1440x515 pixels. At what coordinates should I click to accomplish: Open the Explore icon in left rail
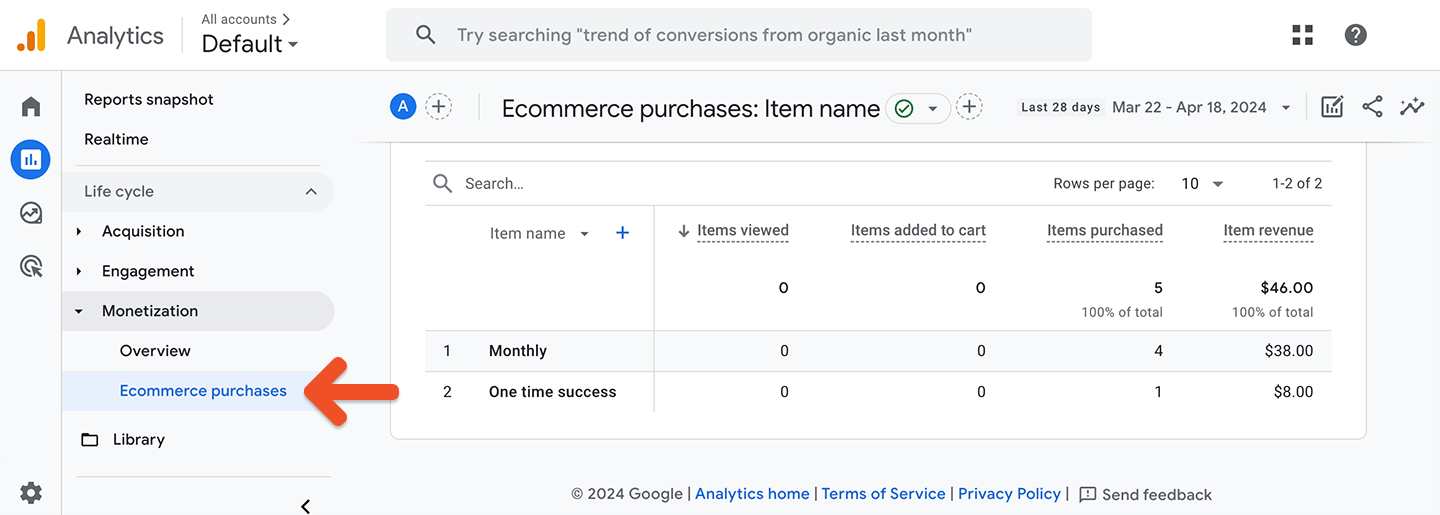coord(31,213)
